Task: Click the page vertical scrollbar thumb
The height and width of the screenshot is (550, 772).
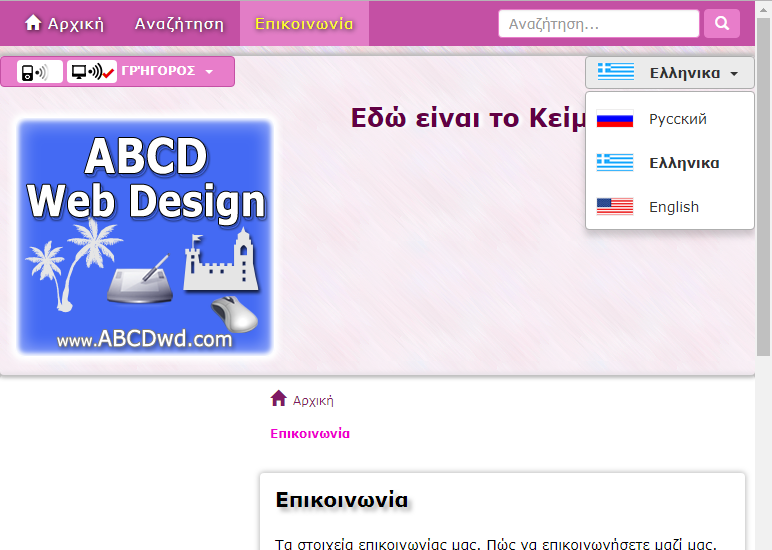Action: click(x=763, y=187)
